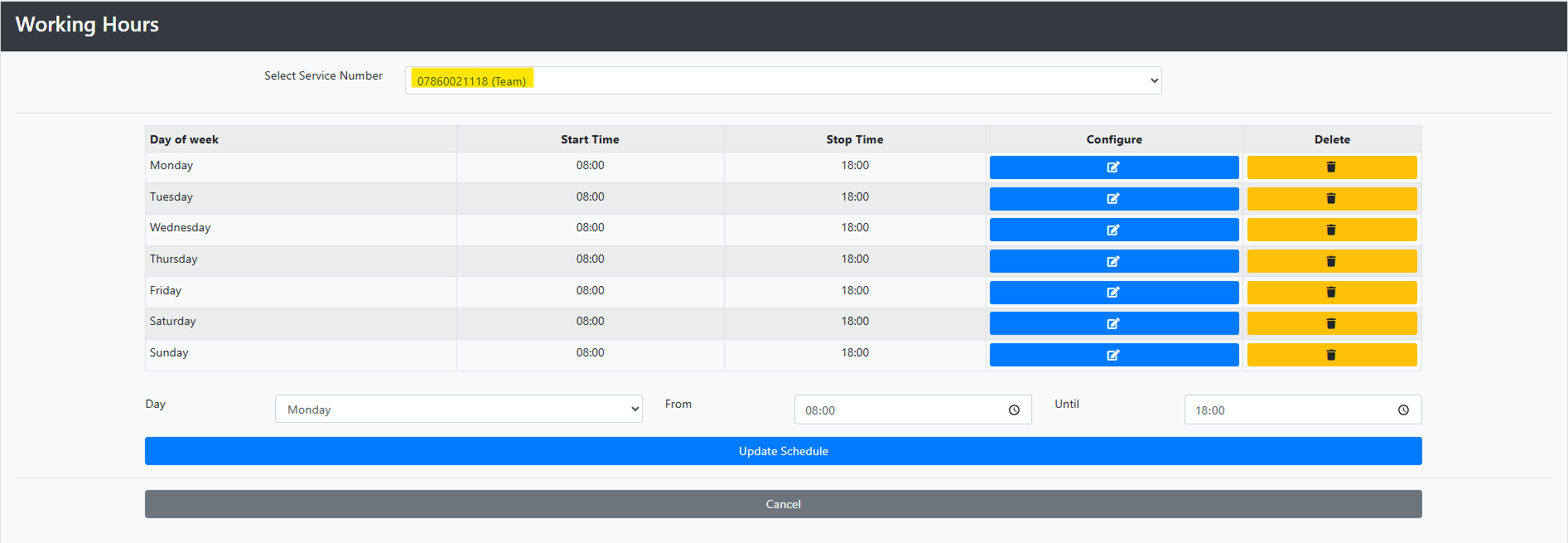Click Friday's 08:00 start time cell
Image resolution: width=1568 pixels, height=543 pixels.
coord(591,290)
